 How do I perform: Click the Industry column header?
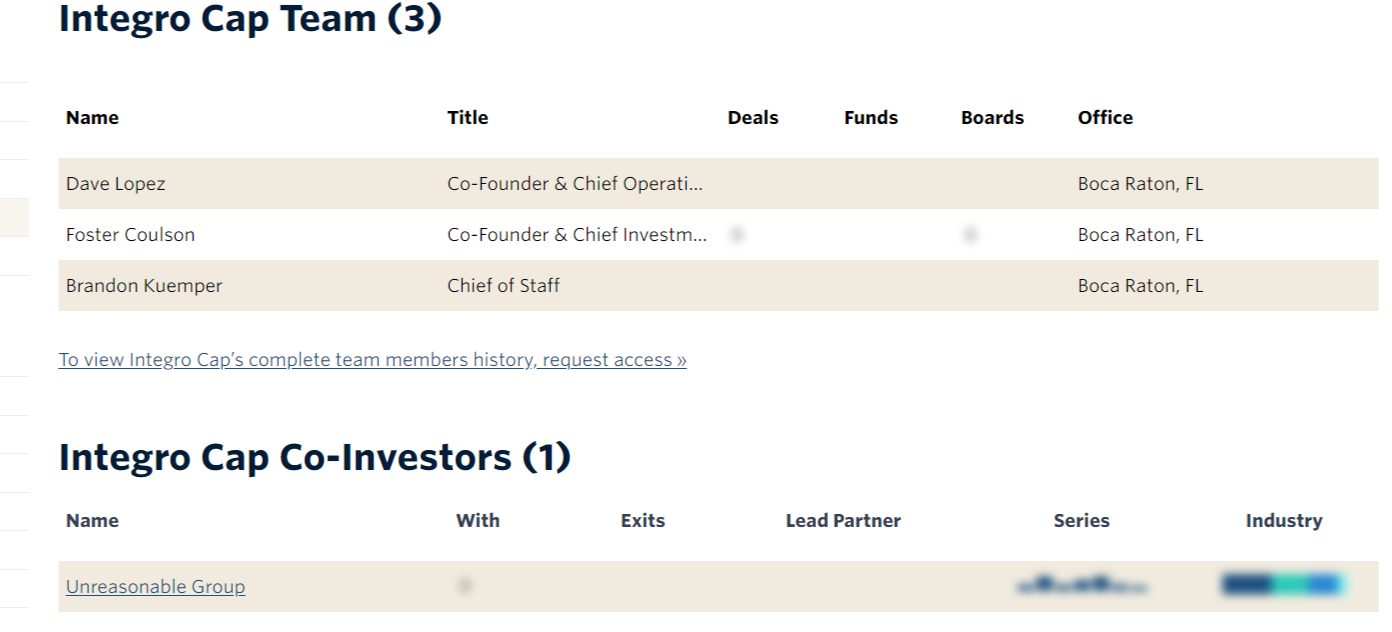(1284, 521)
